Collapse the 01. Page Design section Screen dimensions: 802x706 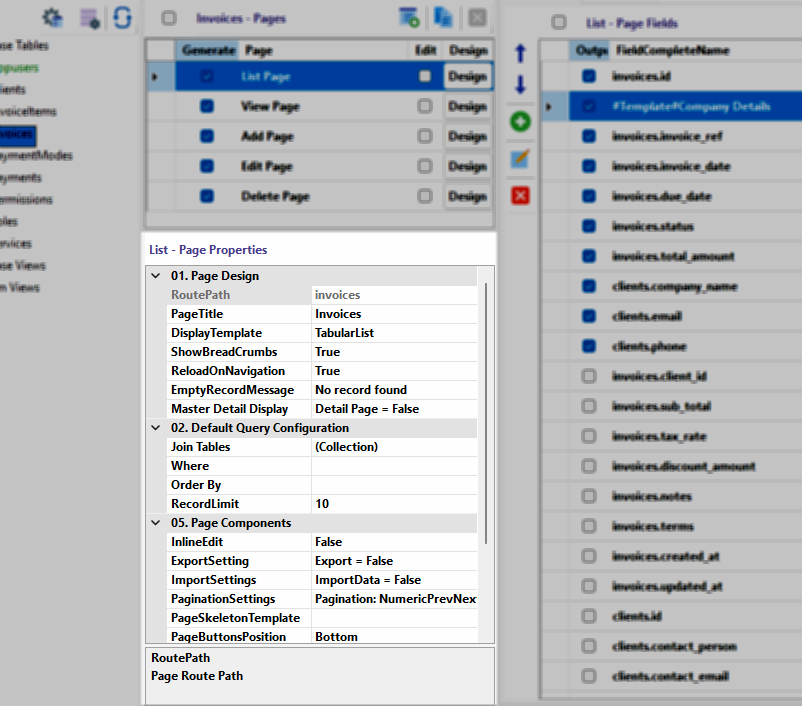[x=156, y=275]
